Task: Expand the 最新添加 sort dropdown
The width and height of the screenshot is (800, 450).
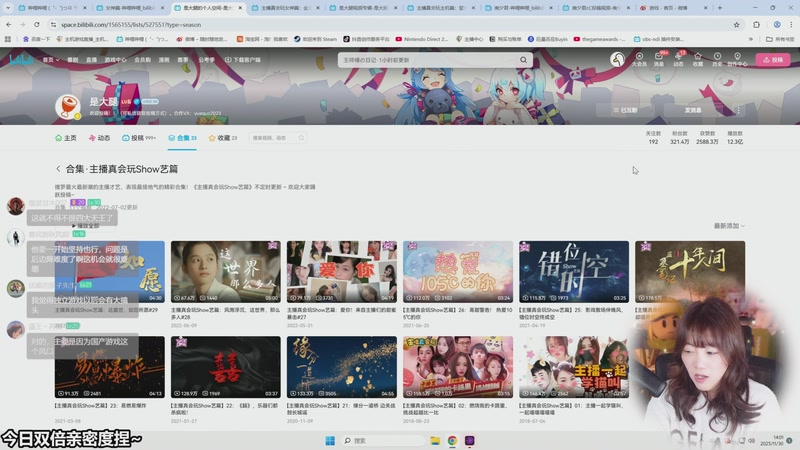Action: click(x=729, y=226)
